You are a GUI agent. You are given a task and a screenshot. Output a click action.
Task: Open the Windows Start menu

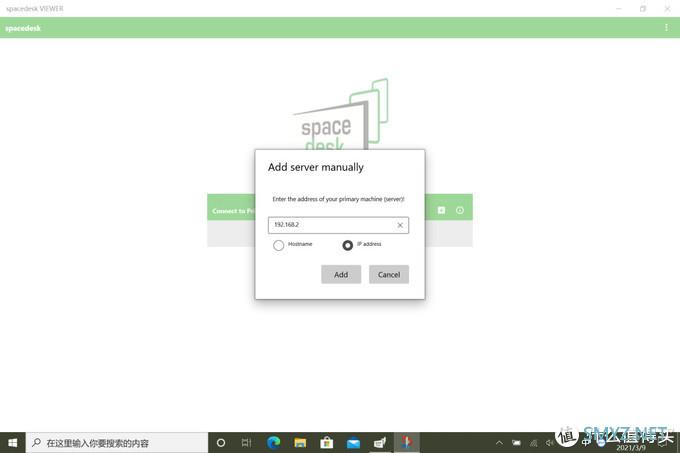[x=13, y=443]
